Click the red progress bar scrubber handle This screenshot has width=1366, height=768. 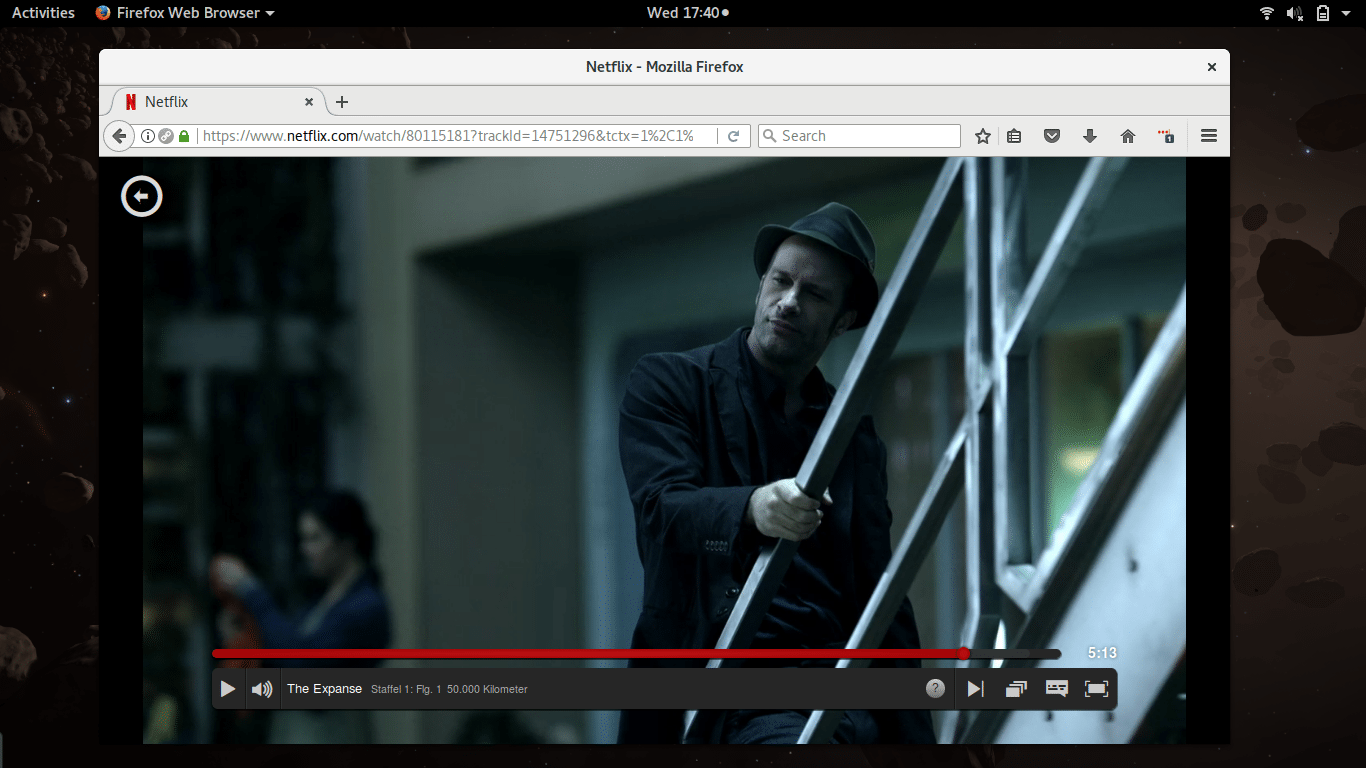964,654
